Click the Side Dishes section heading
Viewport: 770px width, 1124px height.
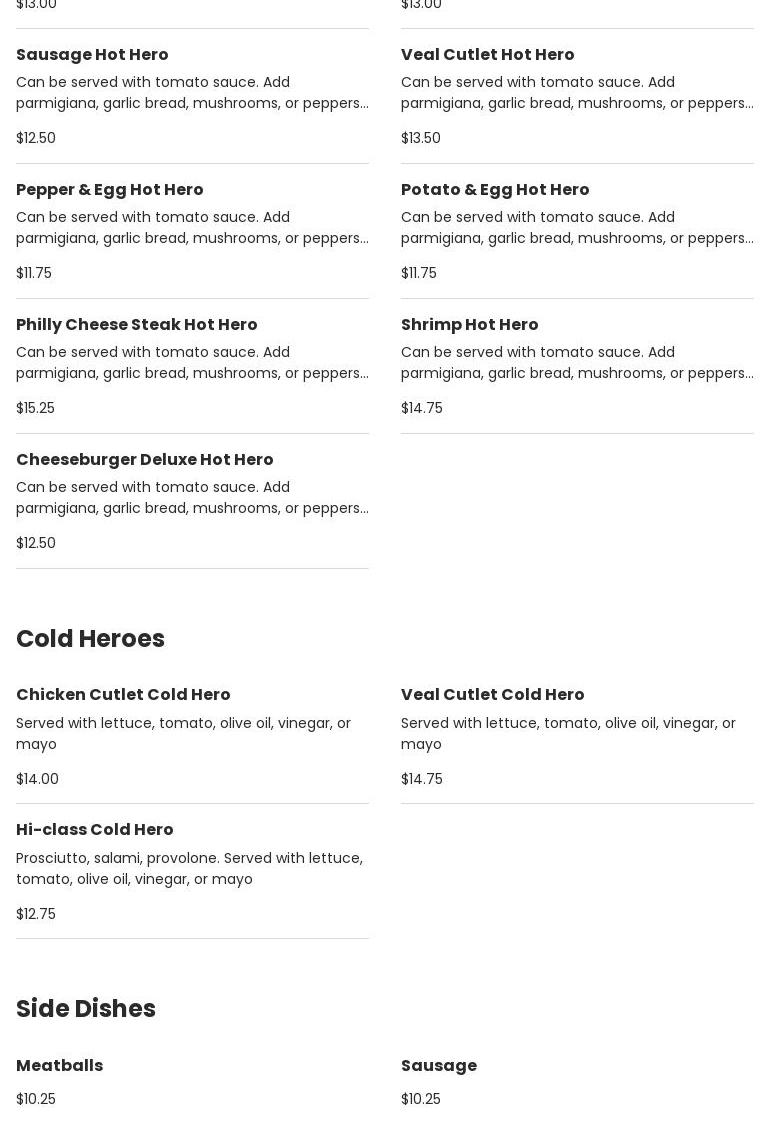(86, 1008)
